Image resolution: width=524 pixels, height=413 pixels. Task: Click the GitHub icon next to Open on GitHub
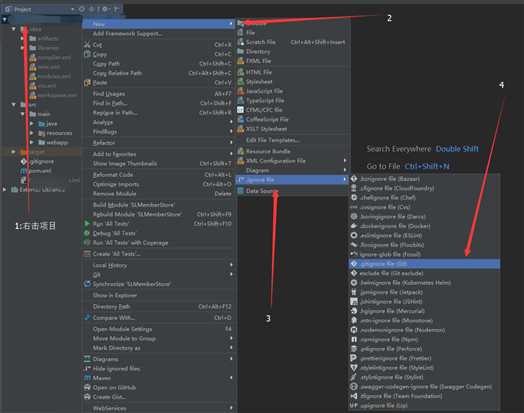(87, 387)
